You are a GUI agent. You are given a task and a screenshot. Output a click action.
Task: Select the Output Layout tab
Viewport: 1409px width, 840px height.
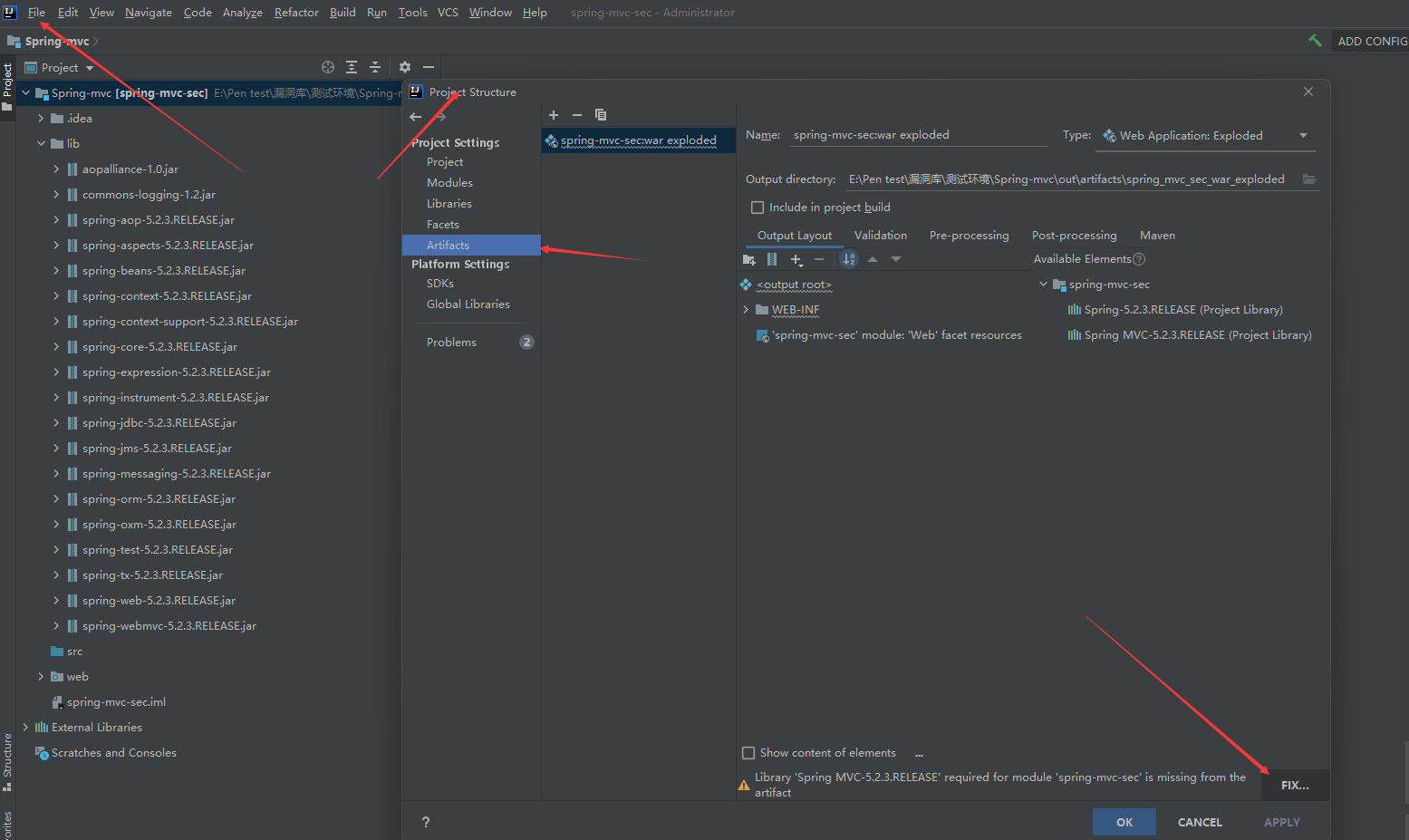pyautogui.click(x=795, y=236)
